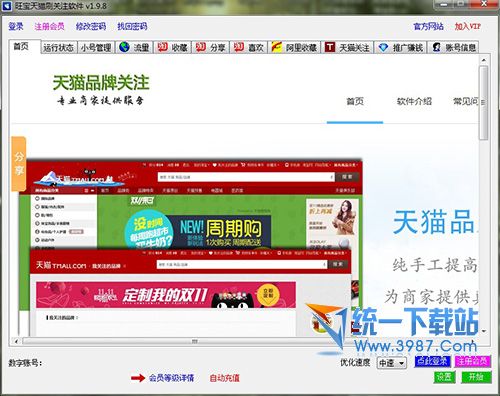The height and width of the screenshot is (396, 500).
Task: Open the 自动充值 link
Action: [x=224, y=378]
